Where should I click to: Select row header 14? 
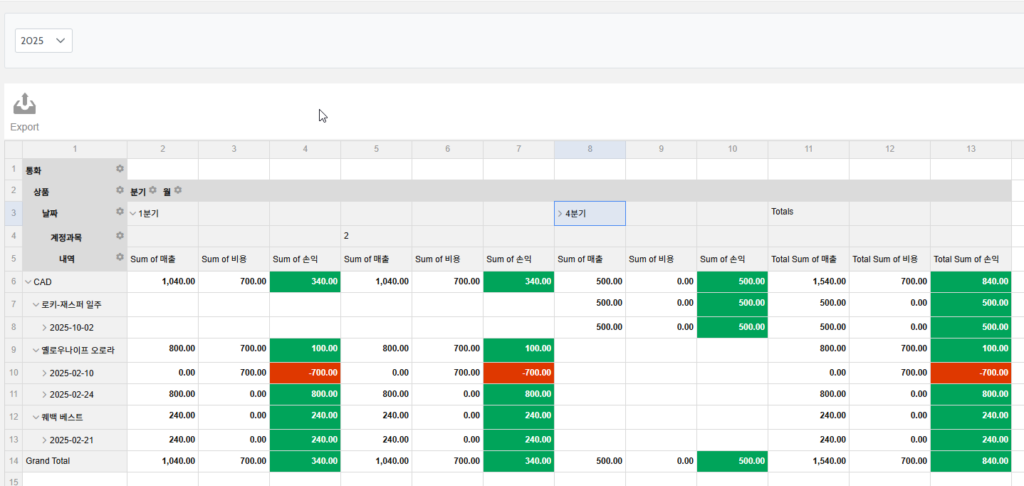click(x=14, y=461)
